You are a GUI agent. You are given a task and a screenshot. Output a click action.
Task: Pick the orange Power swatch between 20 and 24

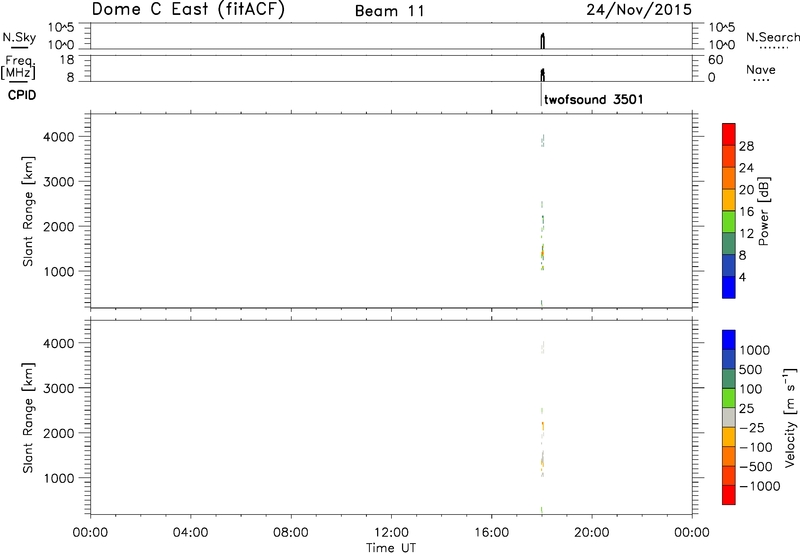click(x=729, y=178)
